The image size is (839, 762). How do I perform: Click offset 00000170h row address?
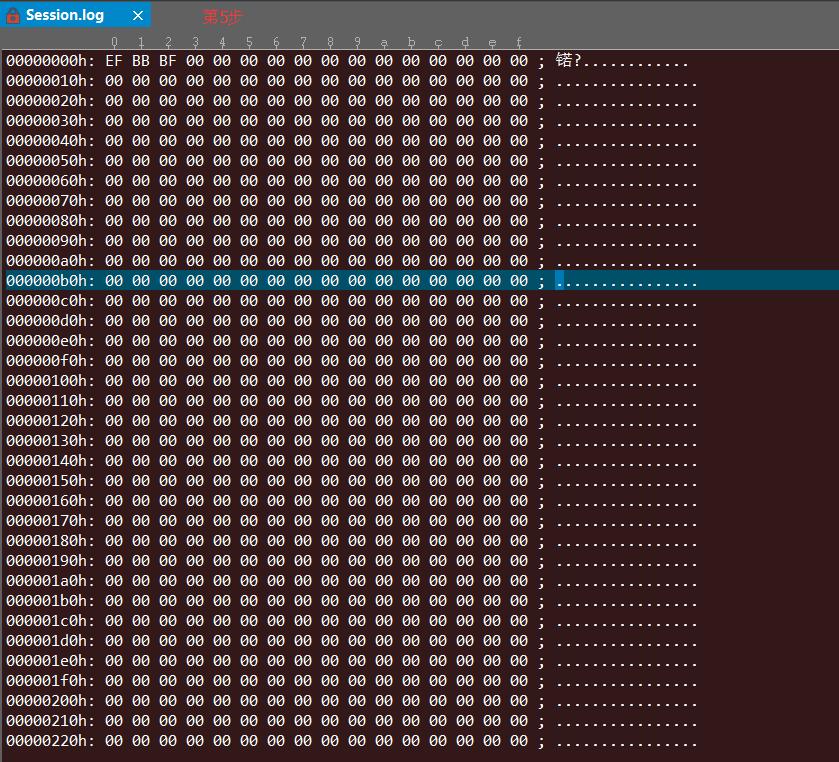(x=50, y=521)
